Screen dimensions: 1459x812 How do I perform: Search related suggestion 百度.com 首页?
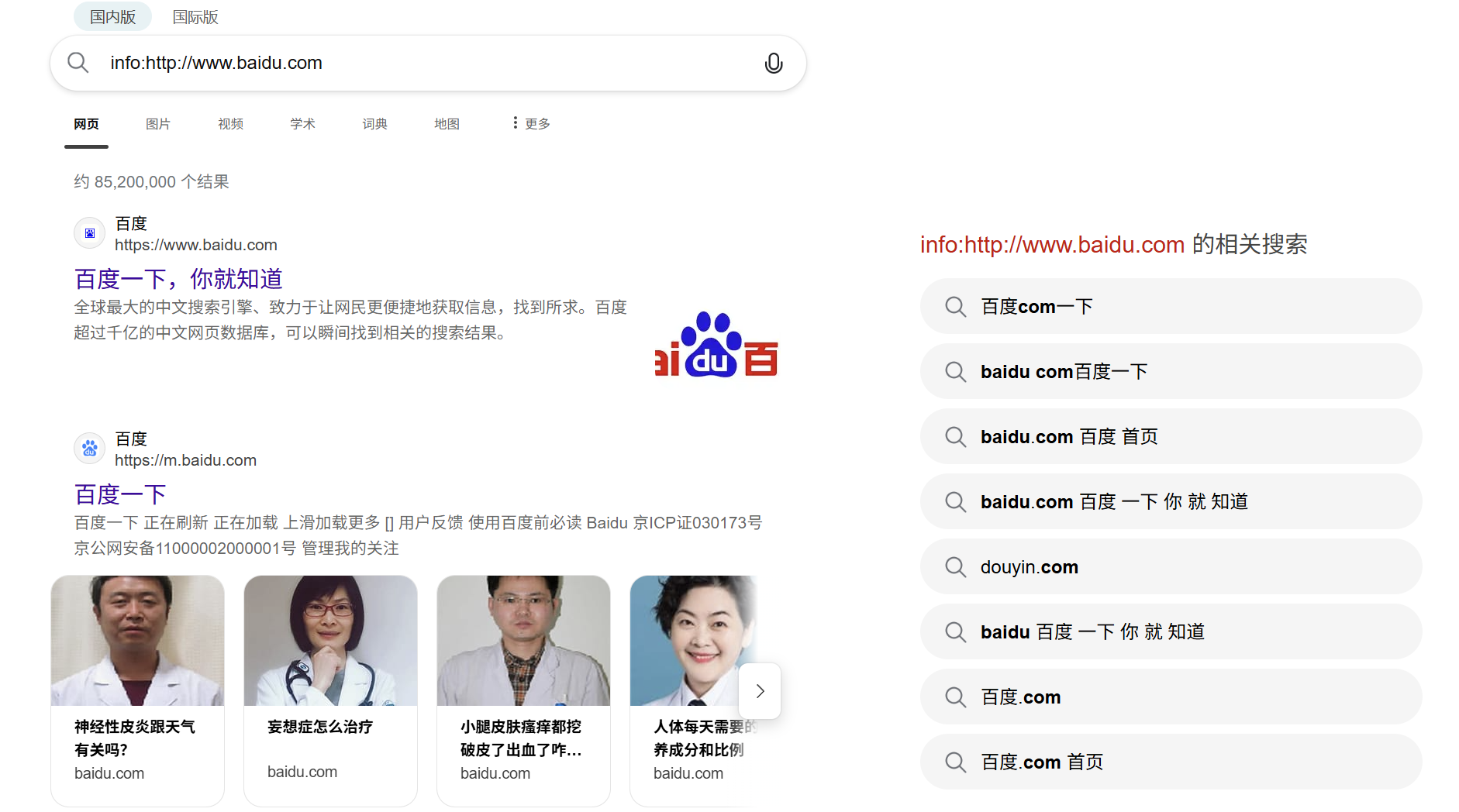click(x=1171, y=762)
